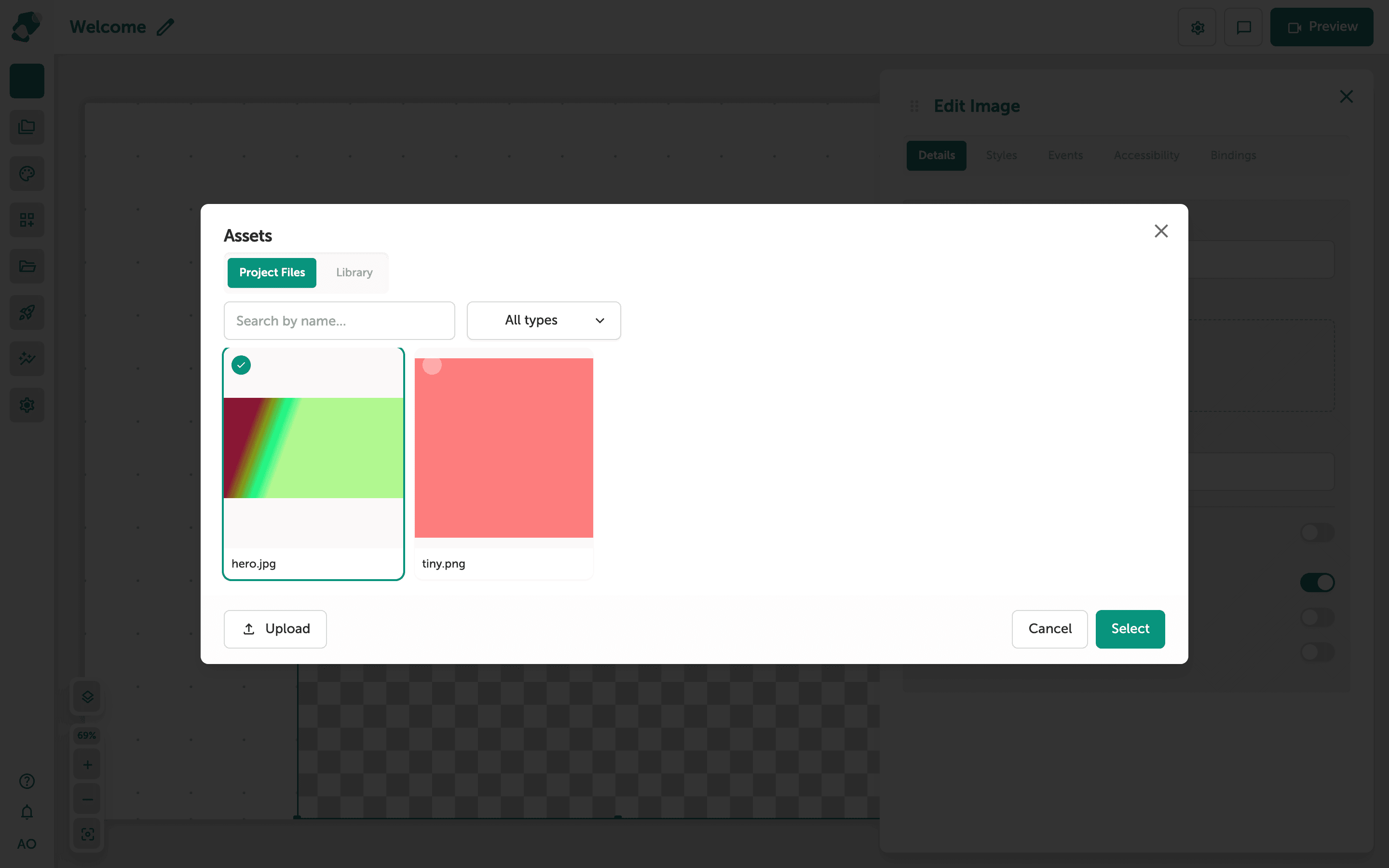Check the tiny.png selection circle
The height and width of the screenshot is (868, 1389).
point(432,365)
